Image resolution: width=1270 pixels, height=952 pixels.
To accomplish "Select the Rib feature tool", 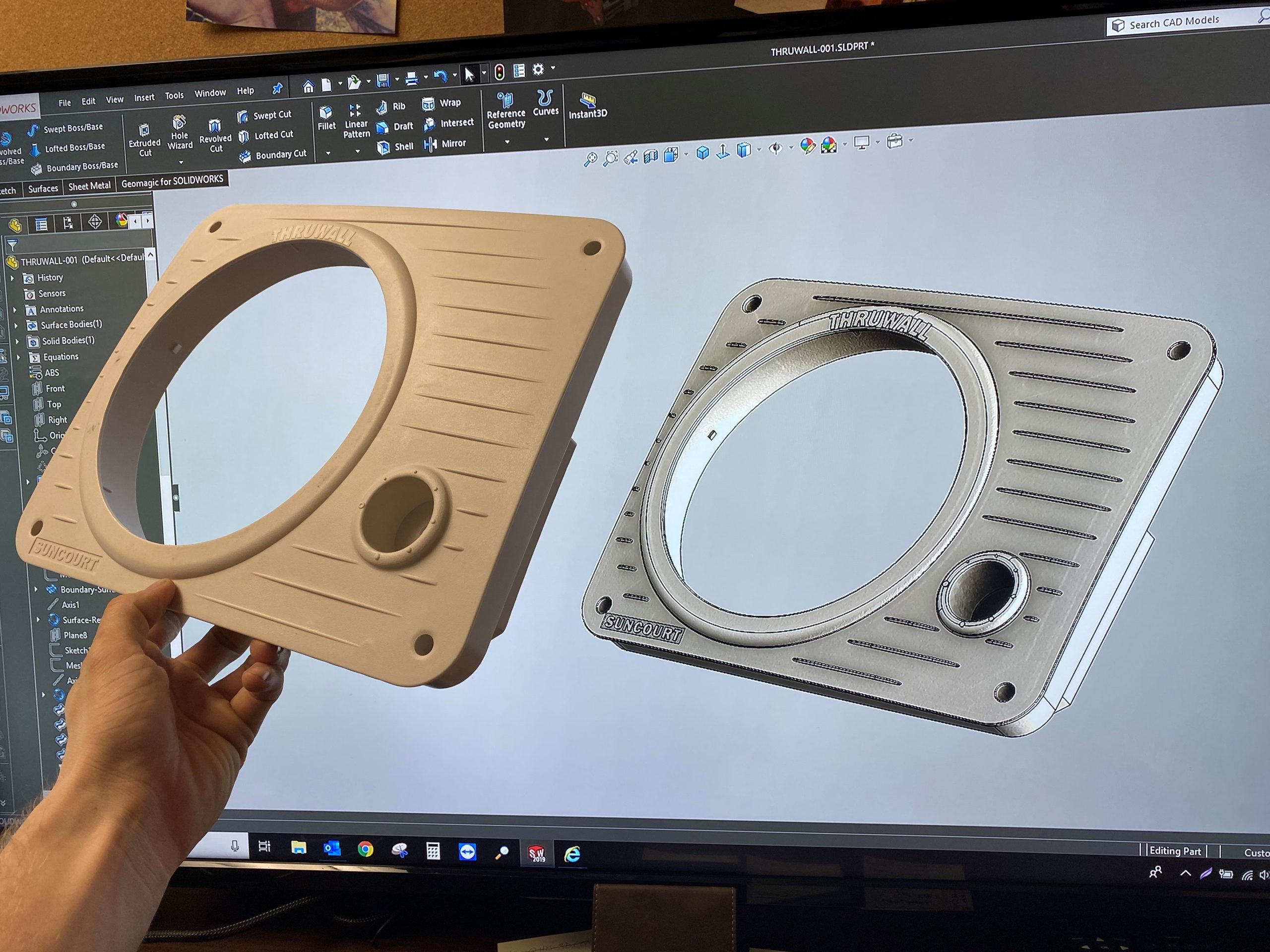I will 390,107.
